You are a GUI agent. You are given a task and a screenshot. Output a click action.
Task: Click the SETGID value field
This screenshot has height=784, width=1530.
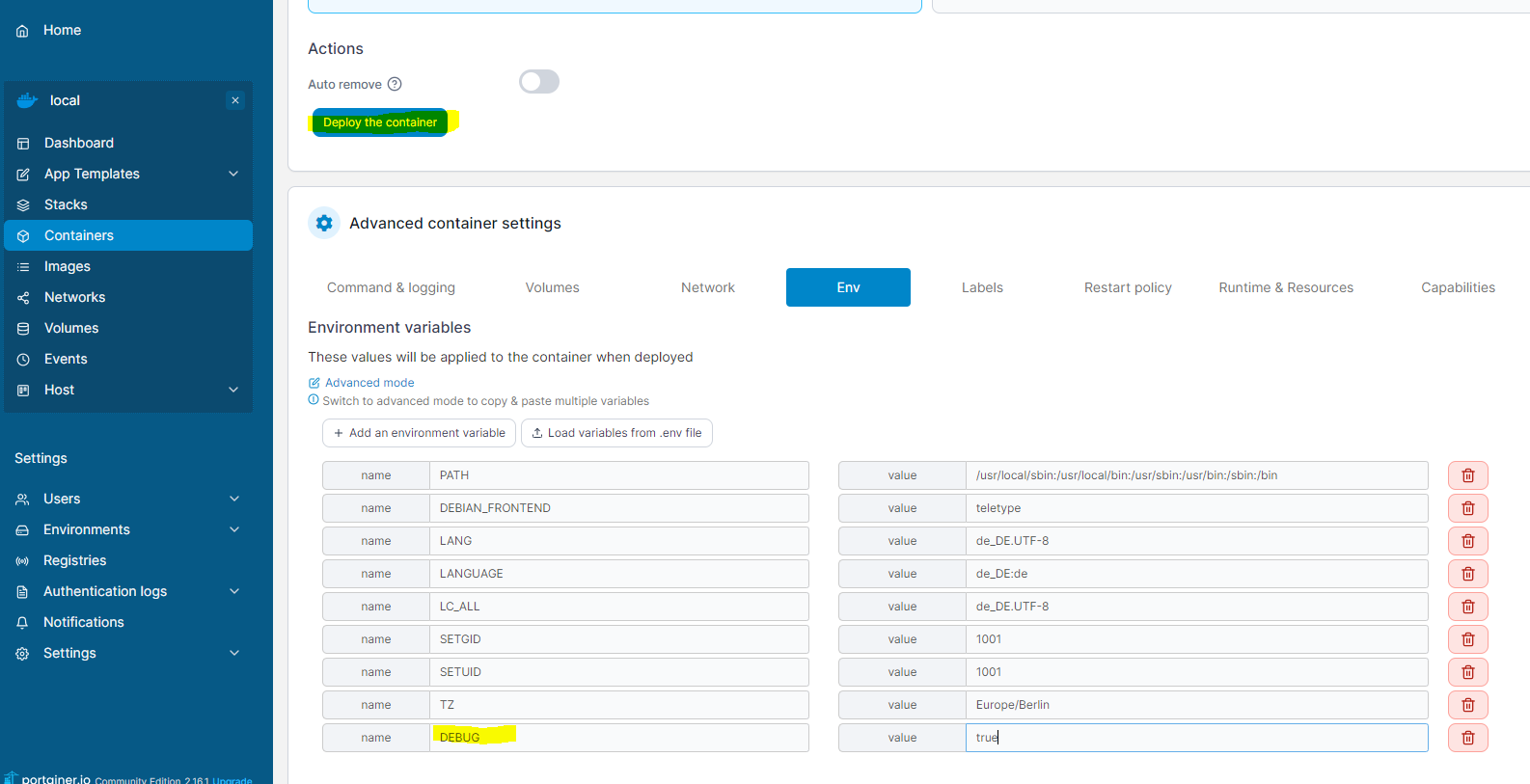point(1197,639)
